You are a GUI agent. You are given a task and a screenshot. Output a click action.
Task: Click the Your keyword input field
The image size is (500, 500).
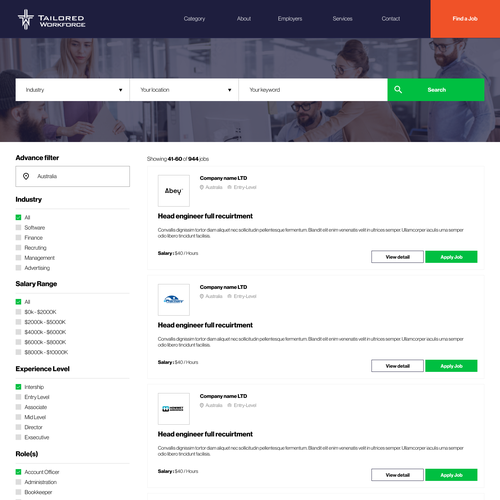click(313, 90)
